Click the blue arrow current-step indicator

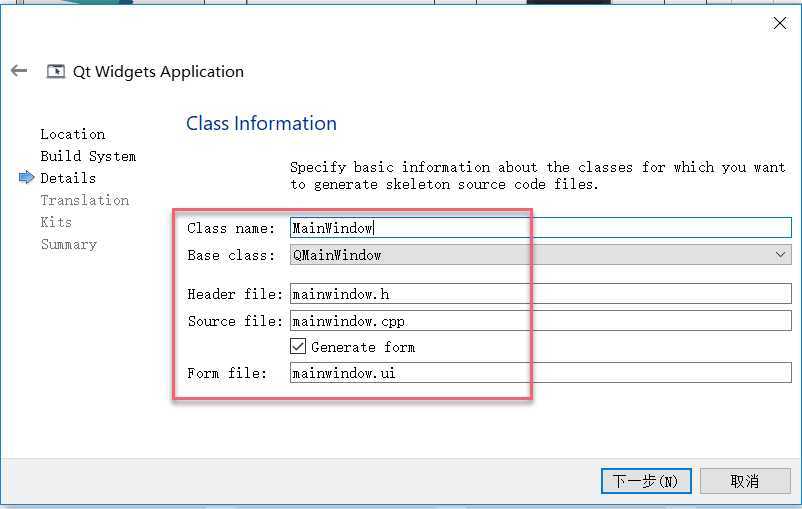[26, 178]
